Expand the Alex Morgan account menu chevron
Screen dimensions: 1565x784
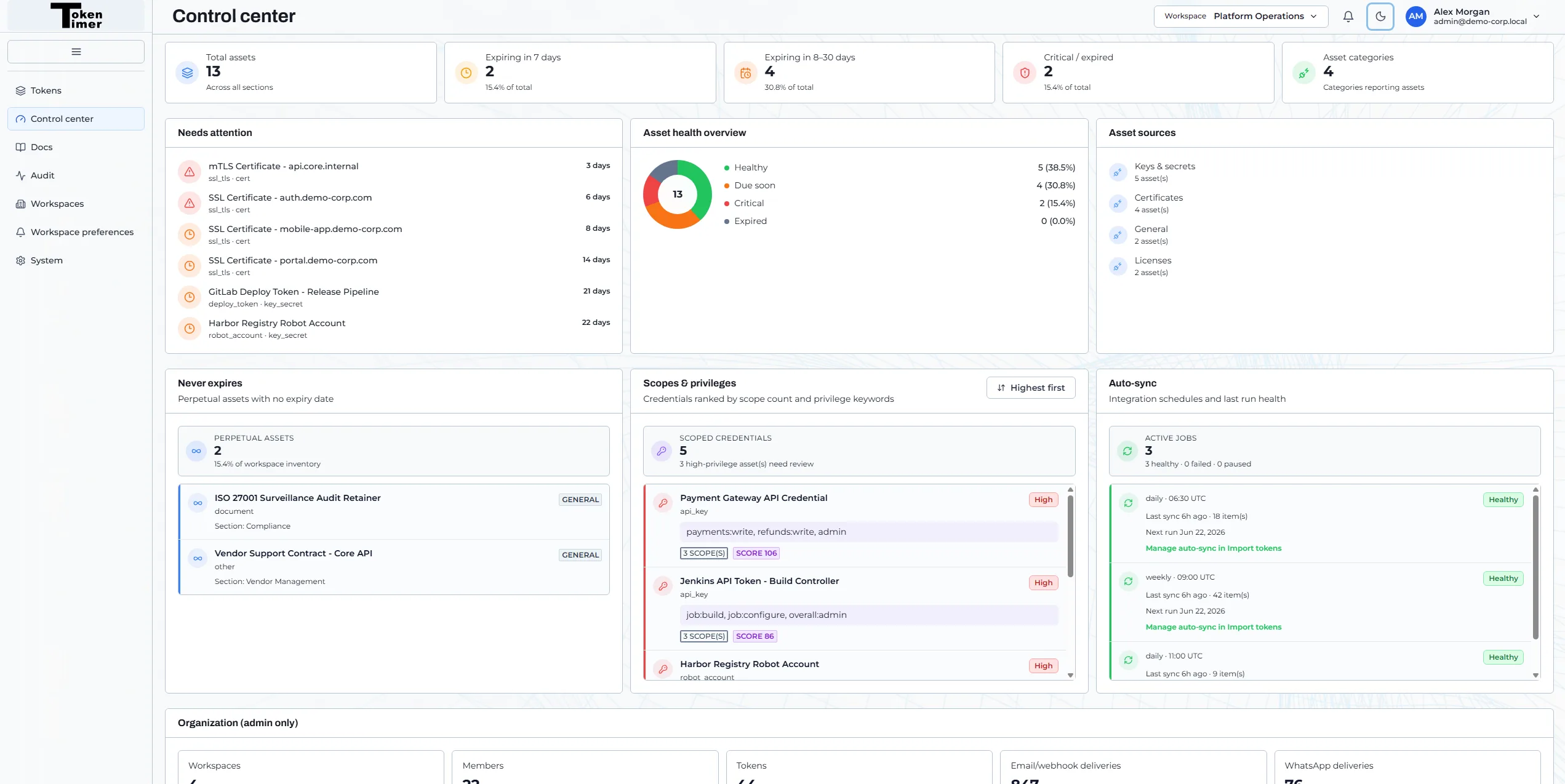tap(1537, 17)
